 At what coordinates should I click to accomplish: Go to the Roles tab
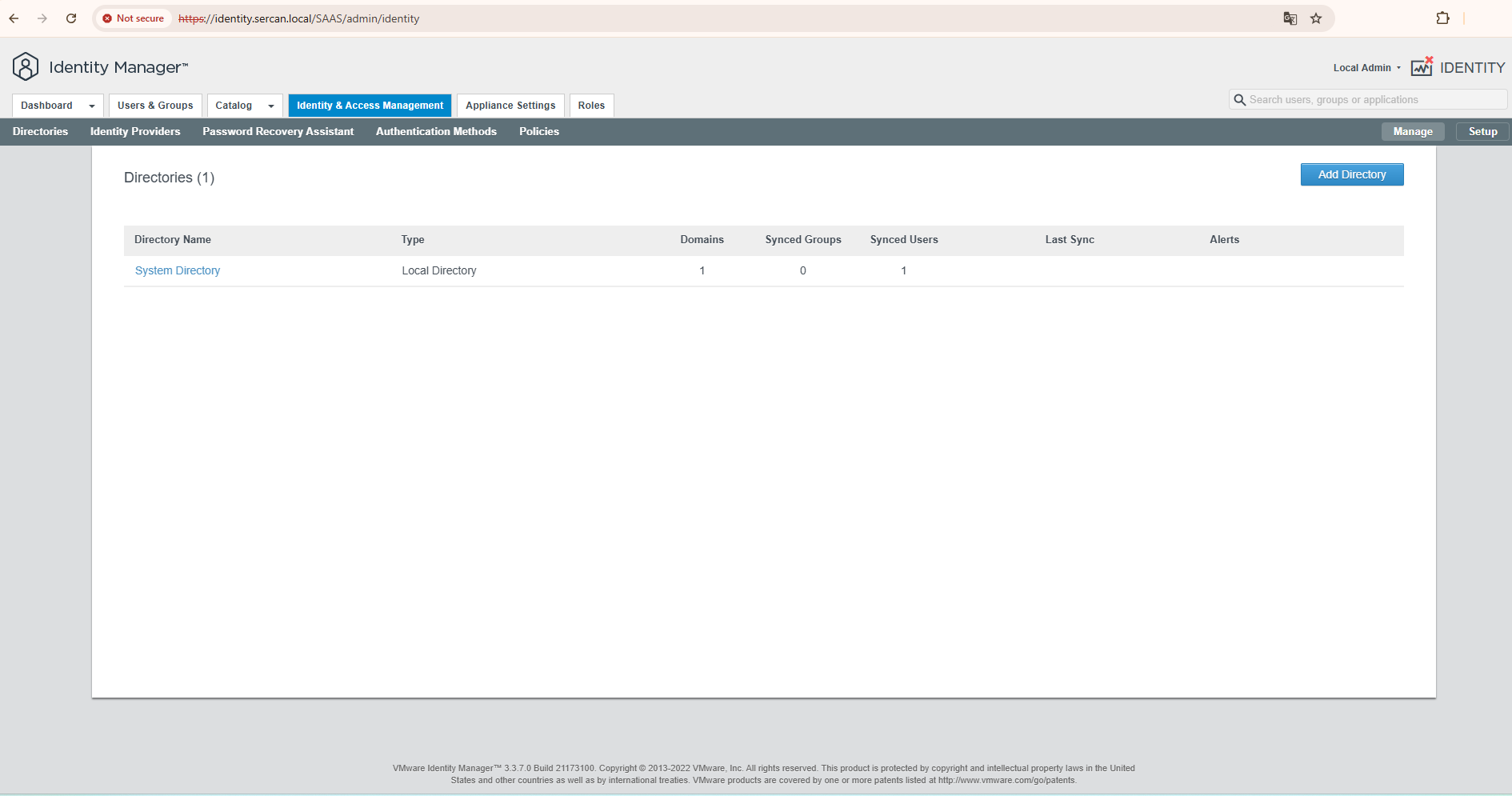(591, 106)
